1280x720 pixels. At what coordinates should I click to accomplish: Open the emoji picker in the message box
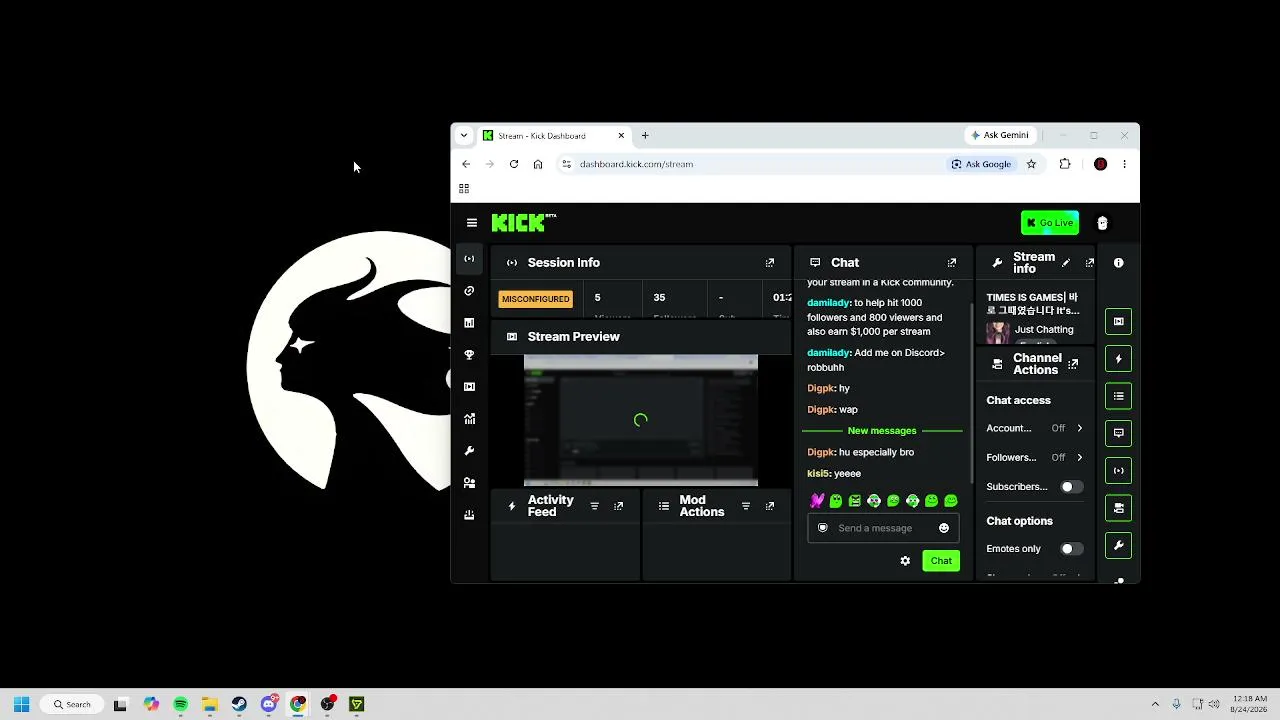coord(944,528)
